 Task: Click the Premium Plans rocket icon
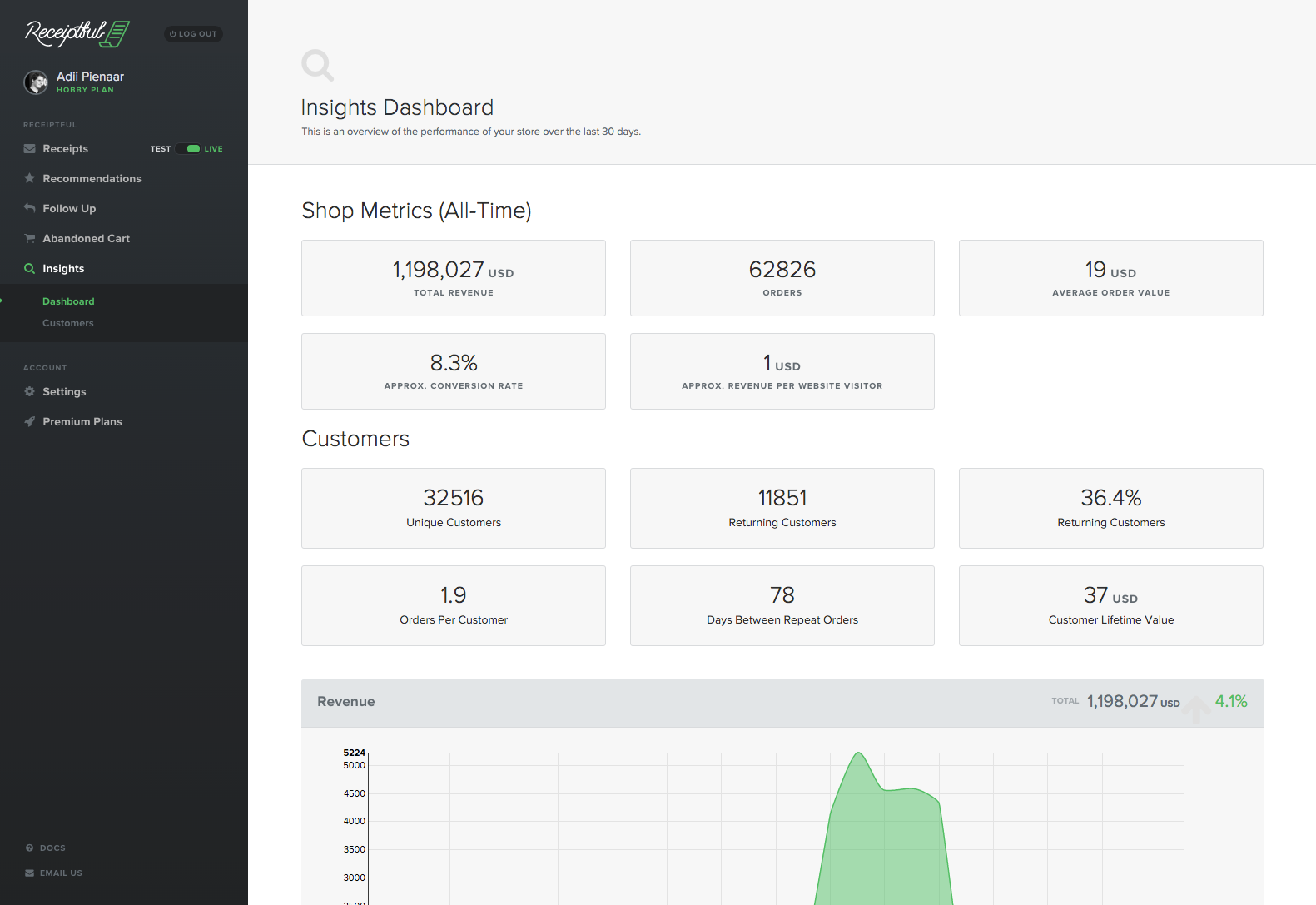tap(29, 421)
